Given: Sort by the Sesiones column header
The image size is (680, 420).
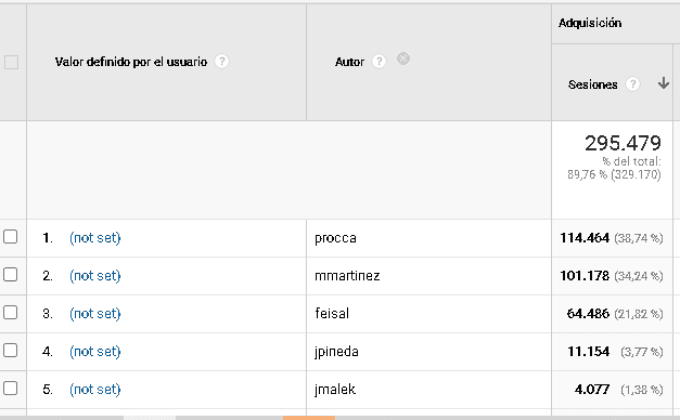Looking at the screenshot, I should pyautogui.click(x=592, y=85).
